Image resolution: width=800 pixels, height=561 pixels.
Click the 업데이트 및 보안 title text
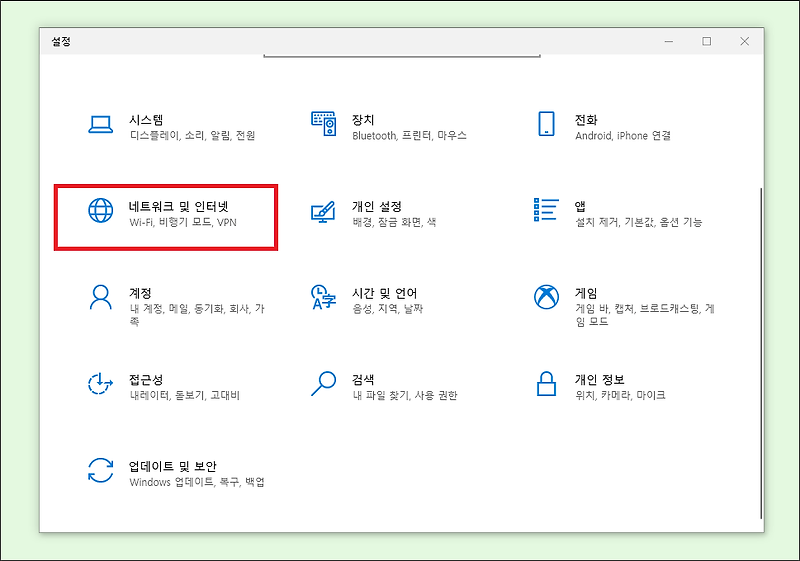[172, 466]
